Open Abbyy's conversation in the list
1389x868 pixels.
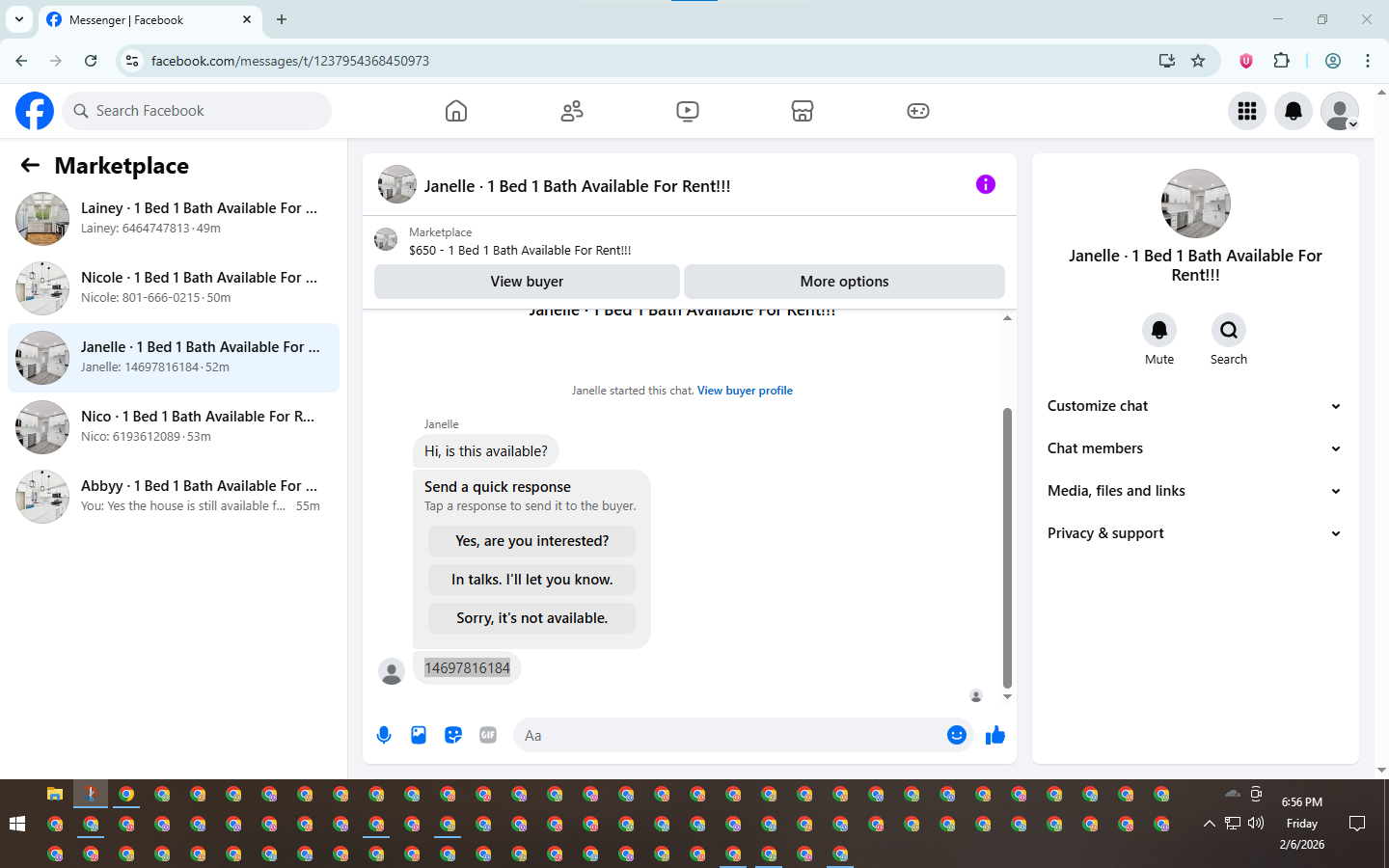(174, 497)
